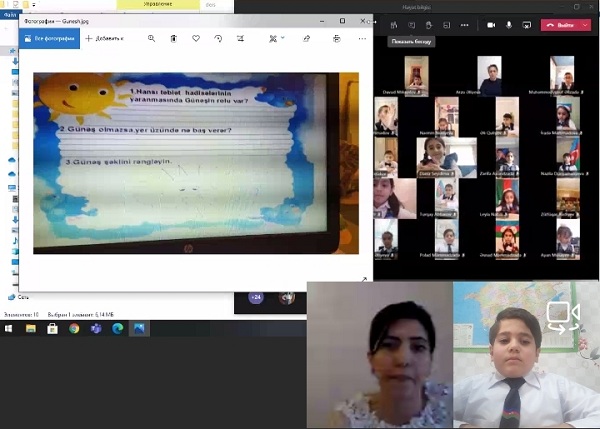Image resolution: width=600 pixels, height=429 pixels.
Task: Toggle microphone mute in Teams
Action: (x=509, y=25)
